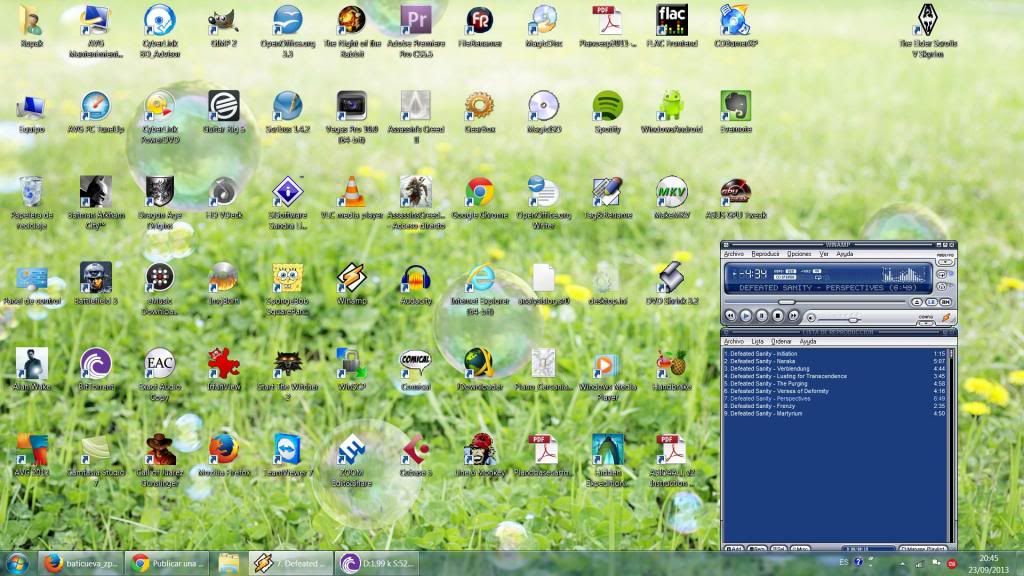Click the playlist's vertical scrollbar
This screenshot has width=1024, height=576.
(951, 447)
